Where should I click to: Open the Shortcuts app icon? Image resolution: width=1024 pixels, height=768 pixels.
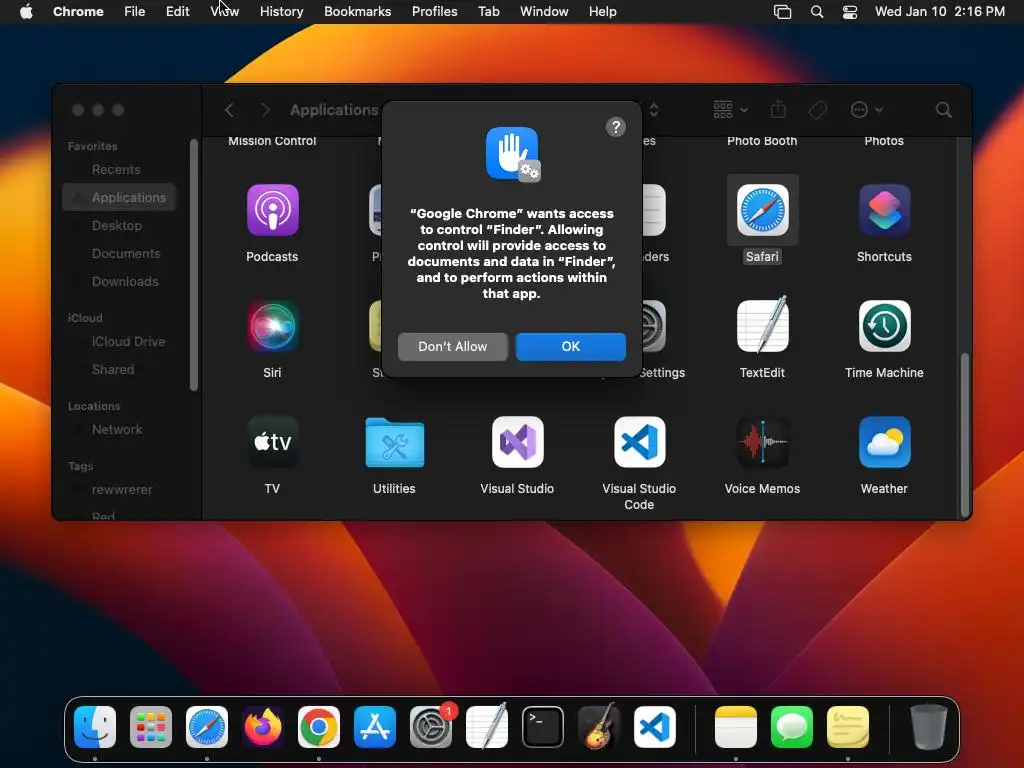tap(884, 210)
